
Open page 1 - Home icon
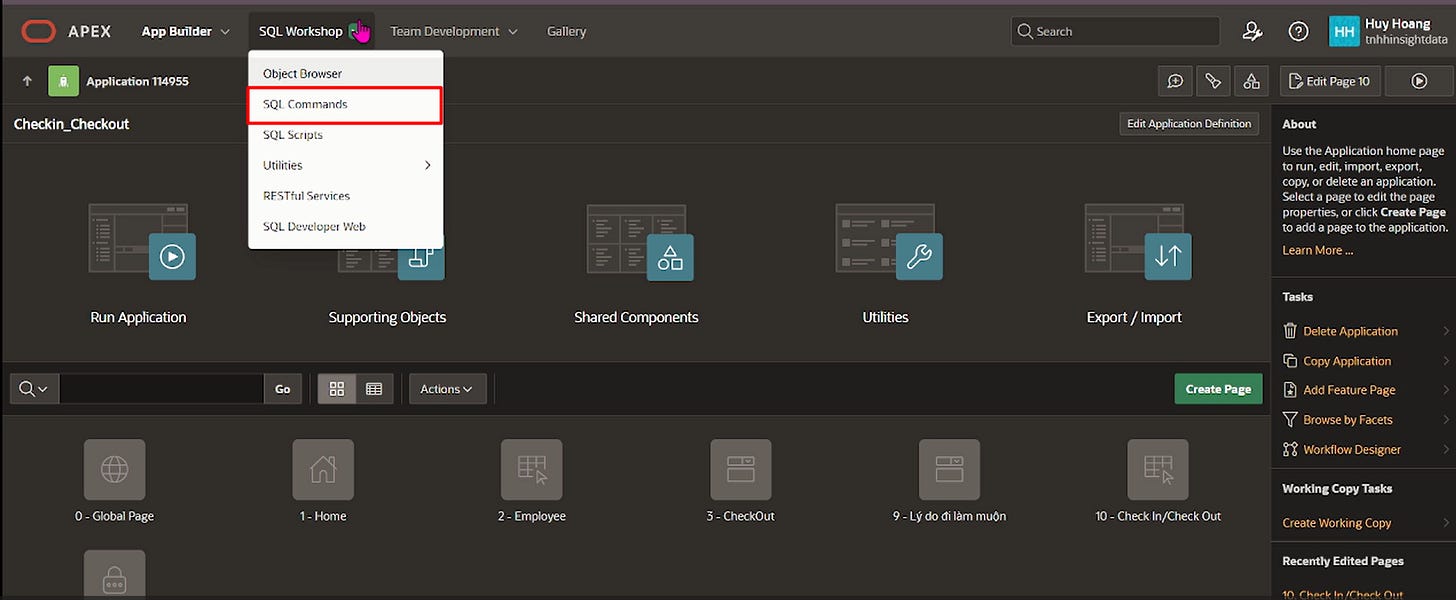323,469
